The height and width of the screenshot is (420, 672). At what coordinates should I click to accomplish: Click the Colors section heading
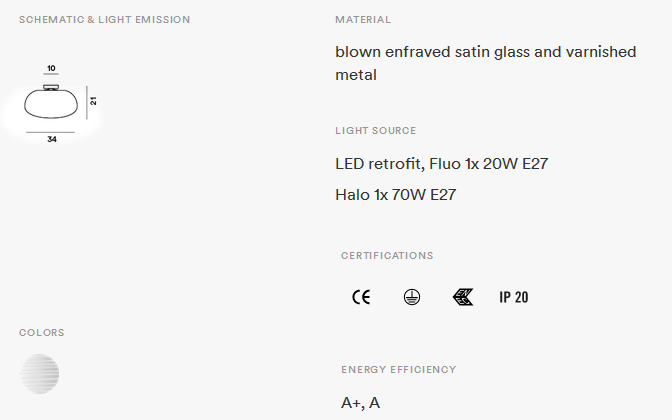42,333
